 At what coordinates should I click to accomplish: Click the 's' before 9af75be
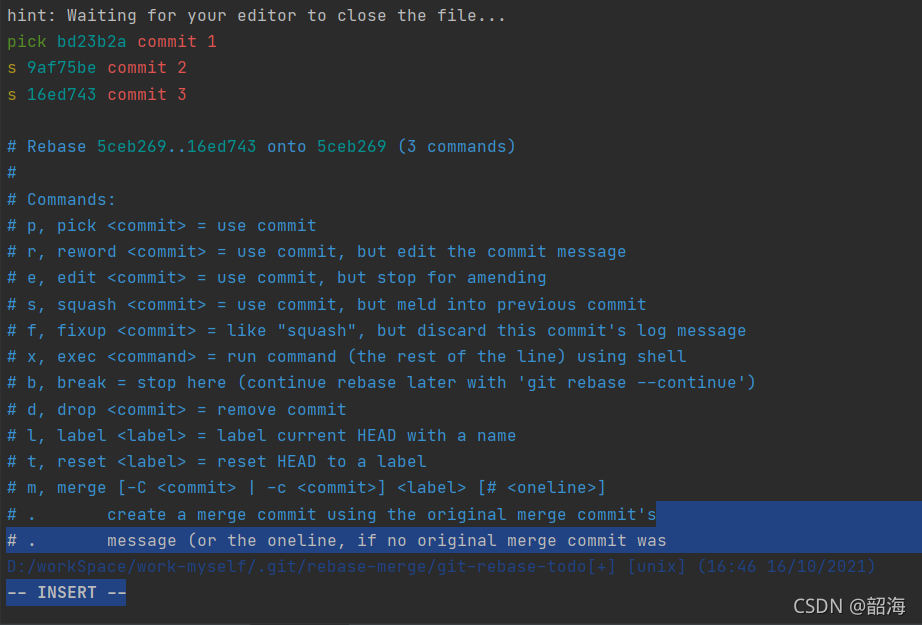[12, 68]
